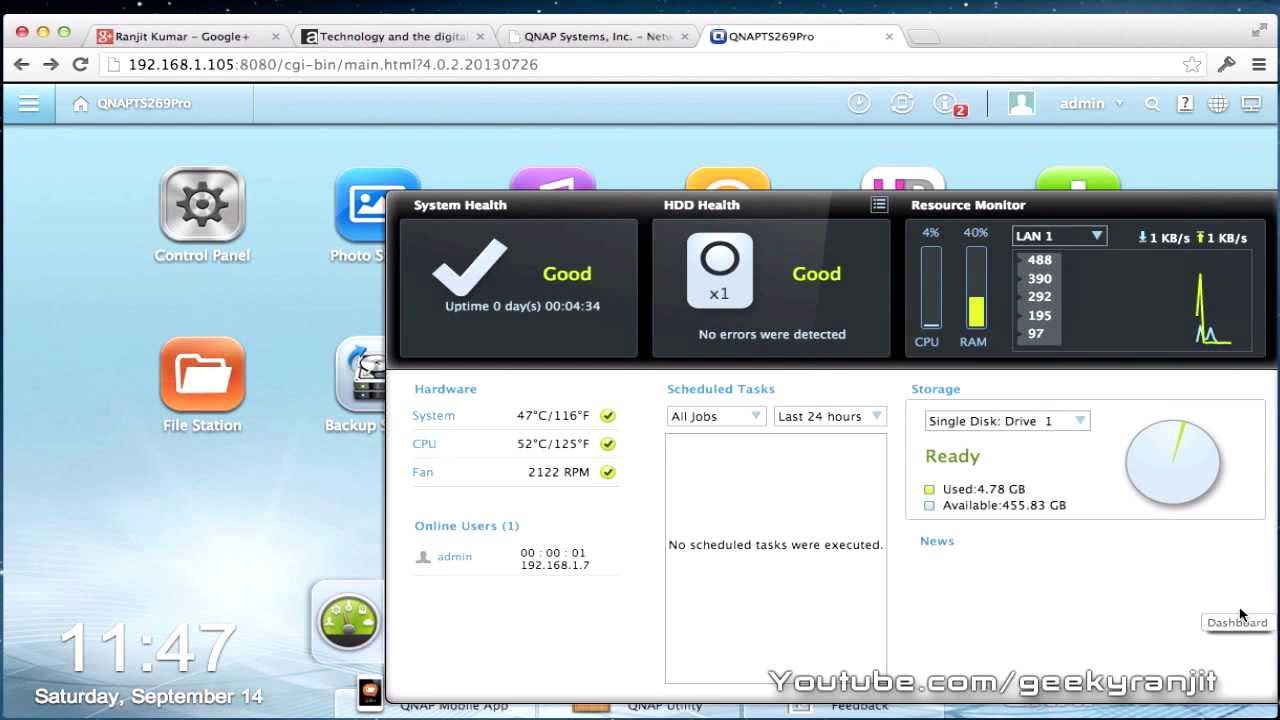The width and height of the screenshot is (1280, 720).
Task: Switch to the Ranjit Kumar – Google+ tab
Action: (182, 36)
